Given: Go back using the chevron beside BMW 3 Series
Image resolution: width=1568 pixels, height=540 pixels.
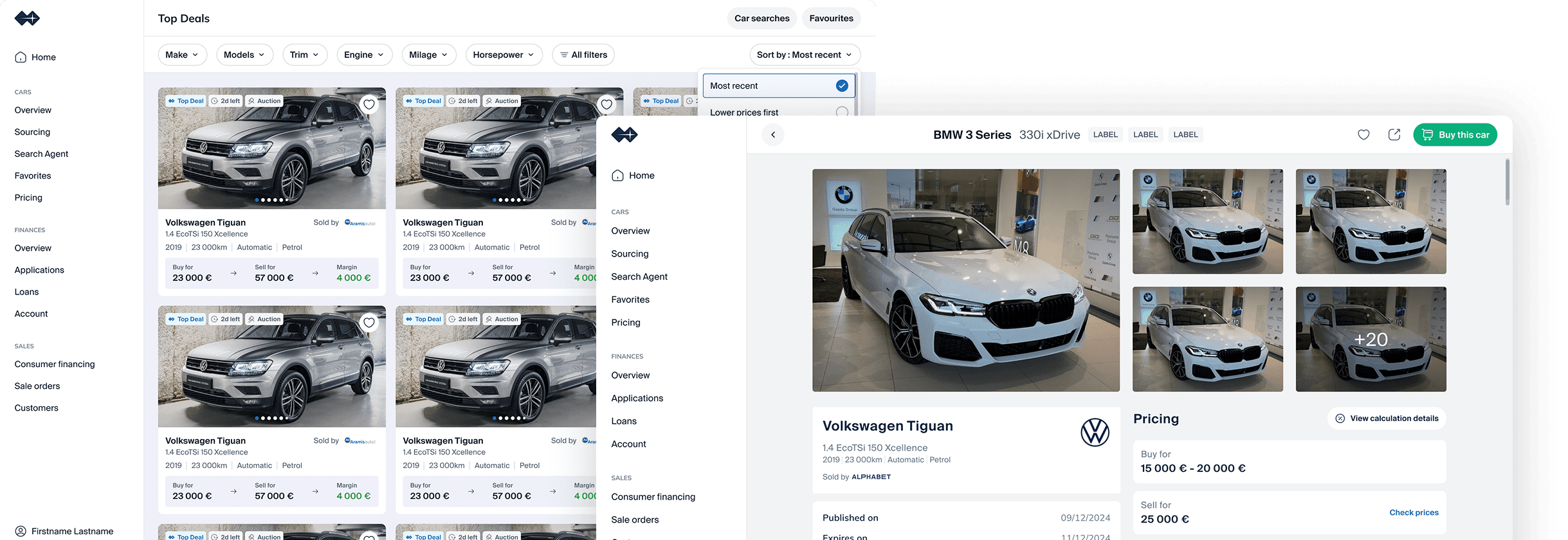Looking at the screenshot, I should 773,135.
